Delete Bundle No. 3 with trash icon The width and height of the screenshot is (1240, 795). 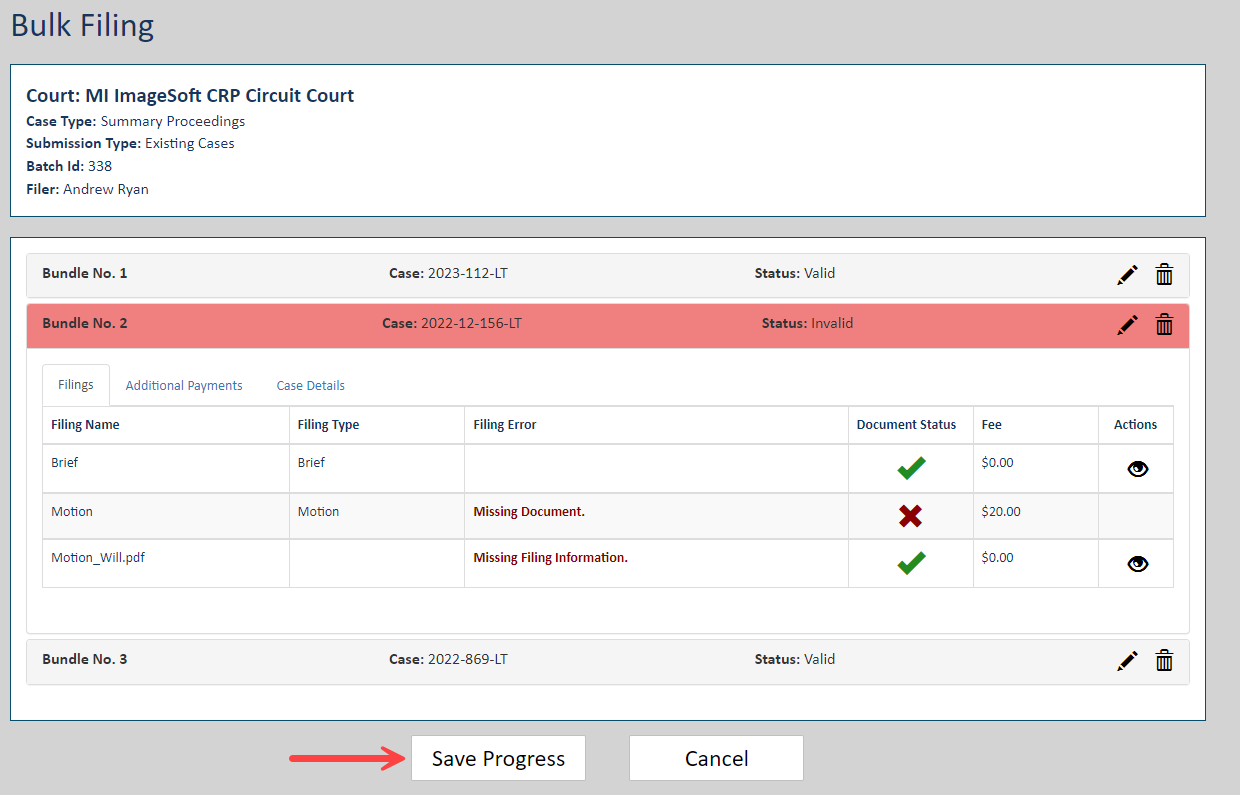(x=1164, y=661)
